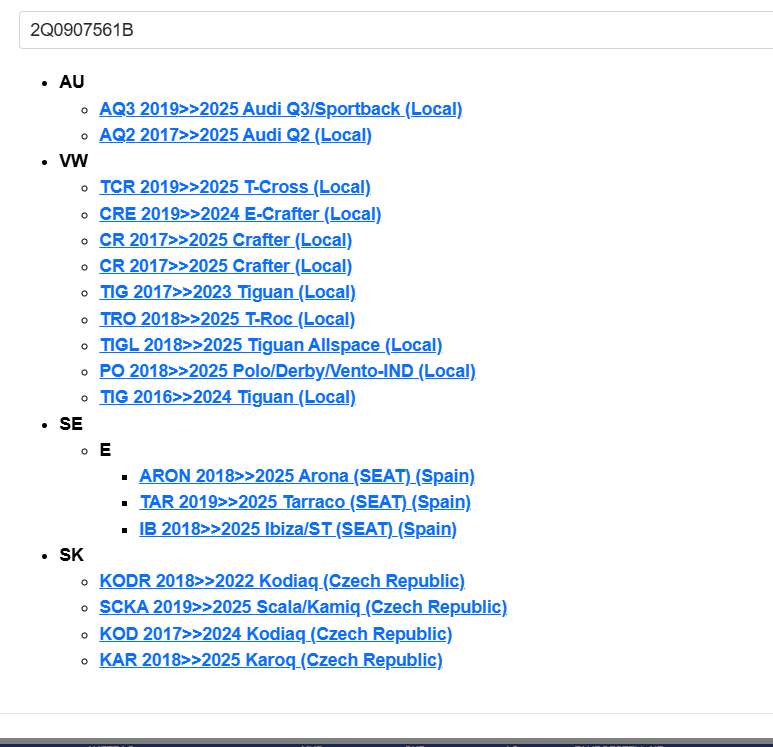Viewport: 773px width, 747px height.
Task: Open KAR 2018>>2025 Karoq link
Action: point(270,660)
